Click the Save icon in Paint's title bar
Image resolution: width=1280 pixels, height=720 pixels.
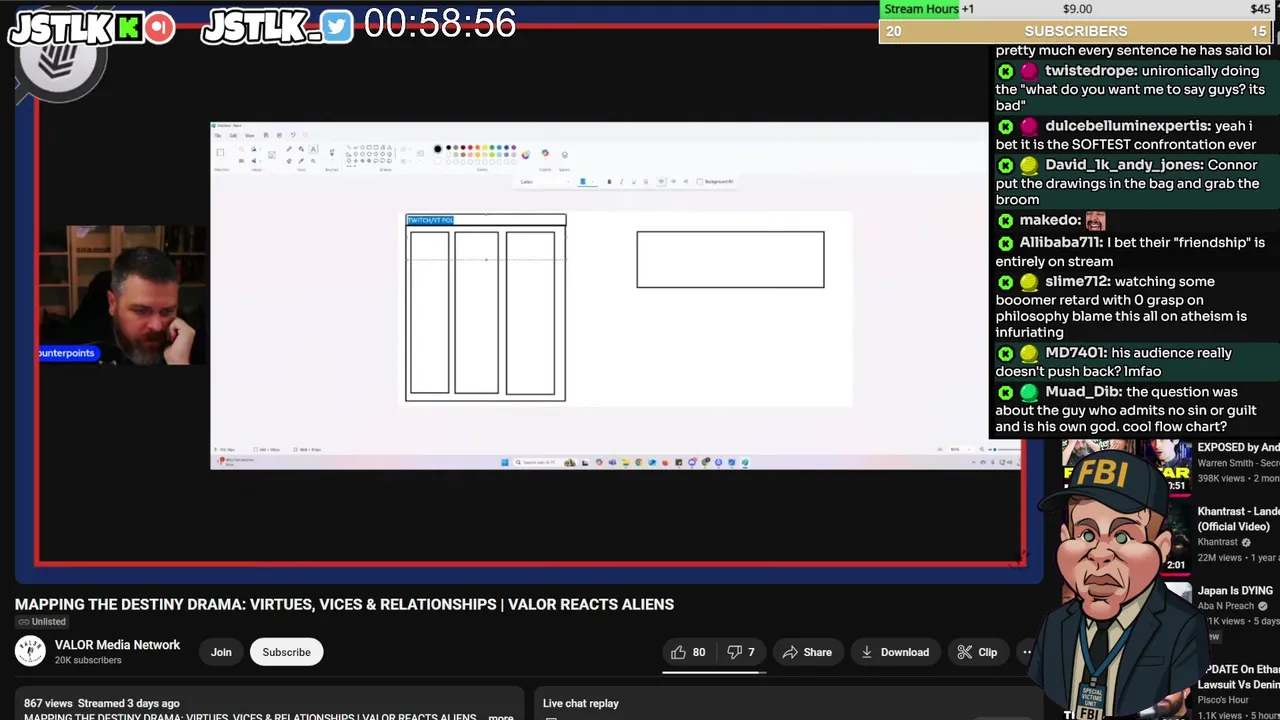[266, 135]
